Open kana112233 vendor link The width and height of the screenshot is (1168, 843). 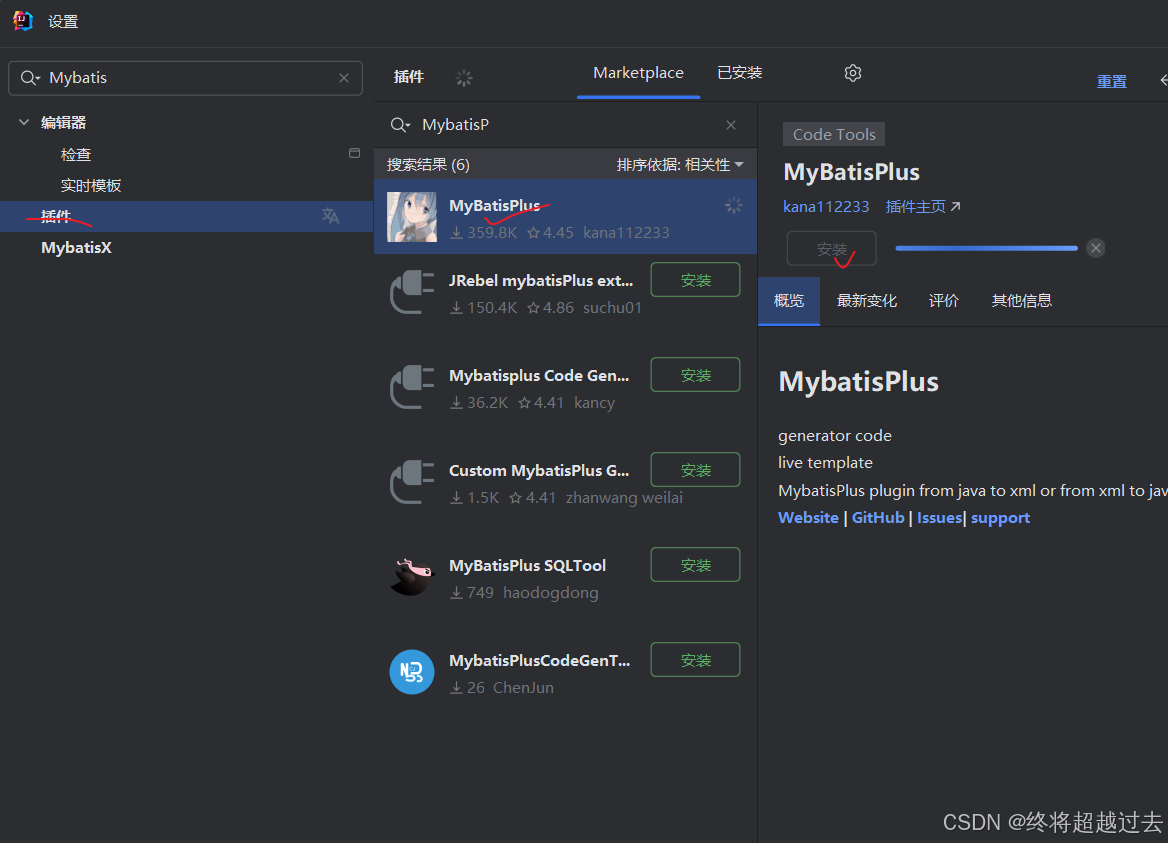[x=826, y=206]
